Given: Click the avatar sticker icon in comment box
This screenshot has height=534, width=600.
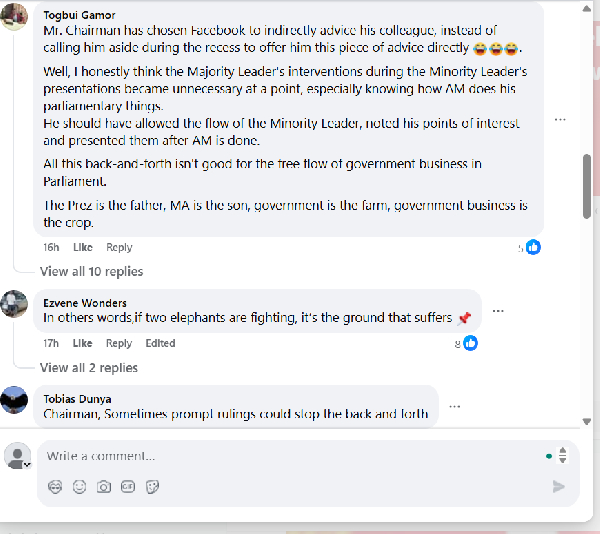Looking at the screenshot, I should (x=55, y=487).
